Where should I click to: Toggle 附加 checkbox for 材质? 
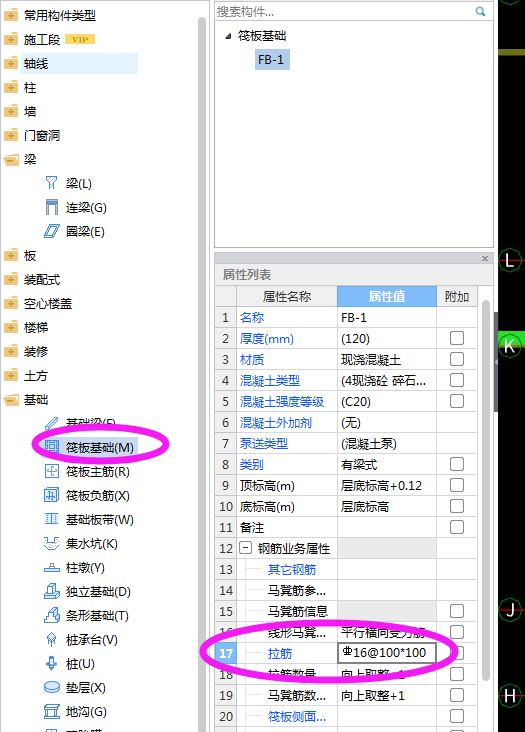coord(457,359)
